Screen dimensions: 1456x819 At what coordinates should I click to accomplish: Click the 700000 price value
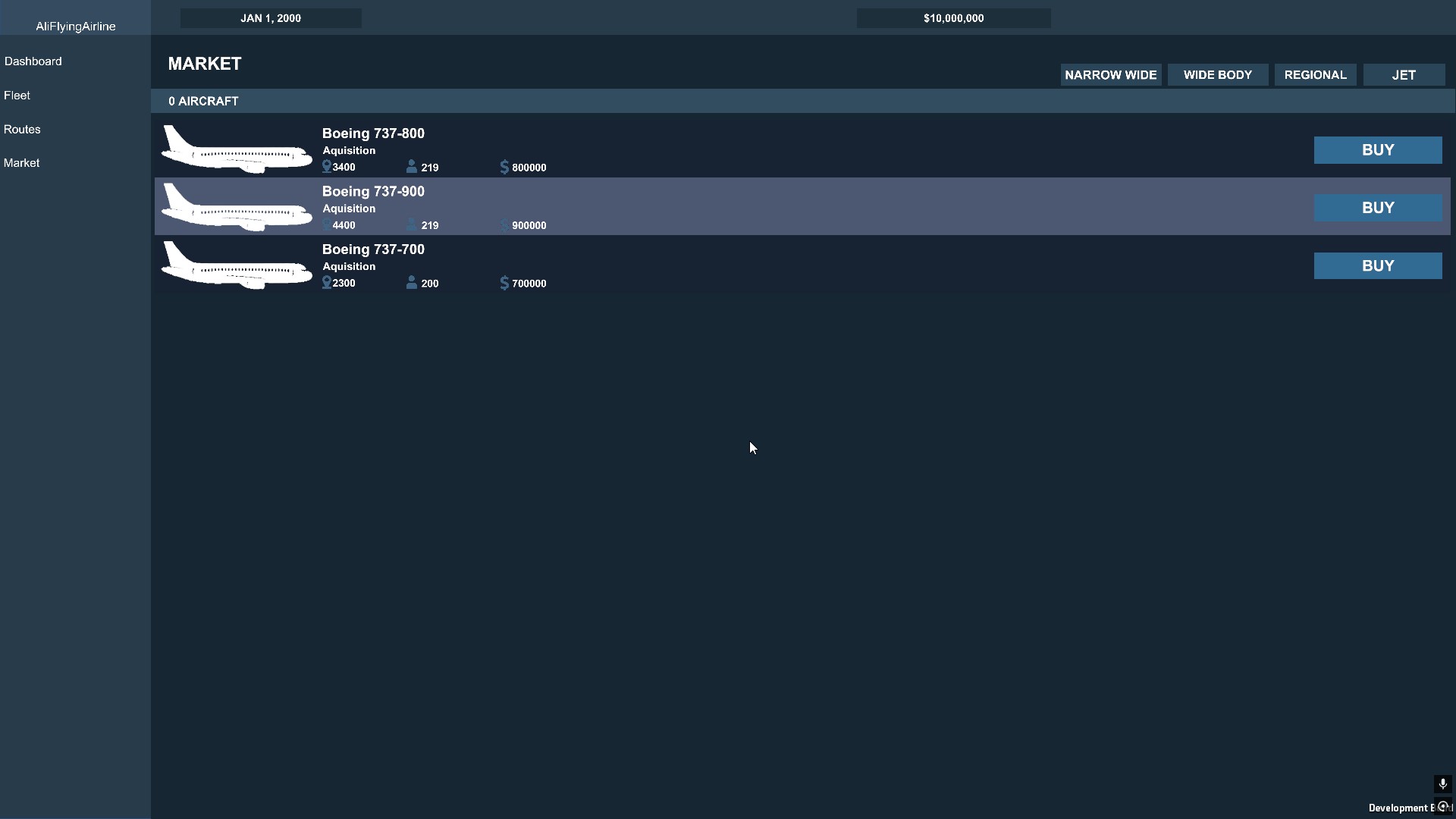[529, 284]
